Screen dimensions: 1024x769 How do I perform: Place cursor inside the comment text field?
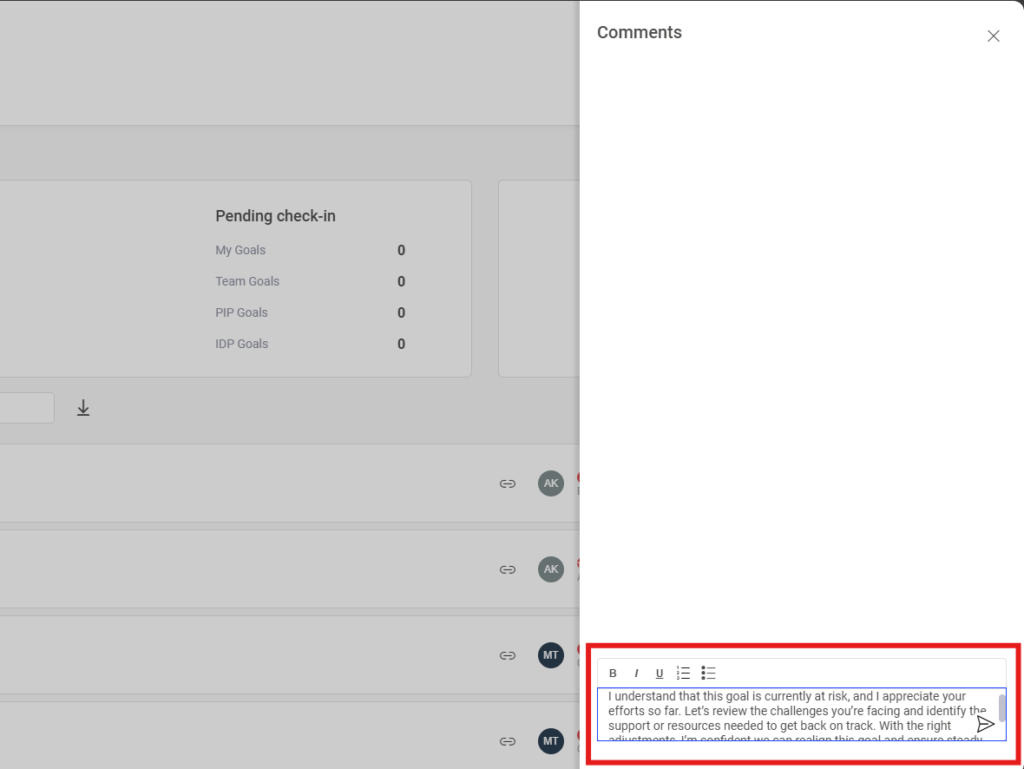(790, 710)
